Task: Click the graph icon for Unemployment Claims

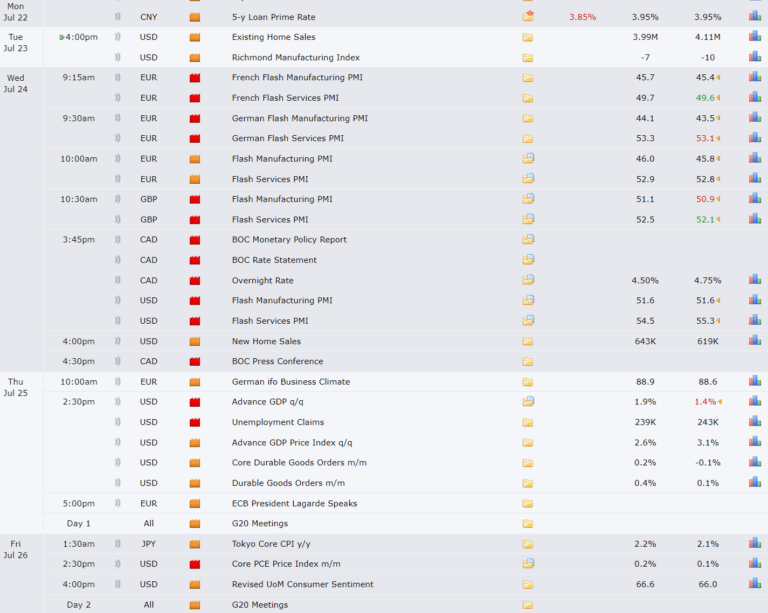Action: coord(755,422)
